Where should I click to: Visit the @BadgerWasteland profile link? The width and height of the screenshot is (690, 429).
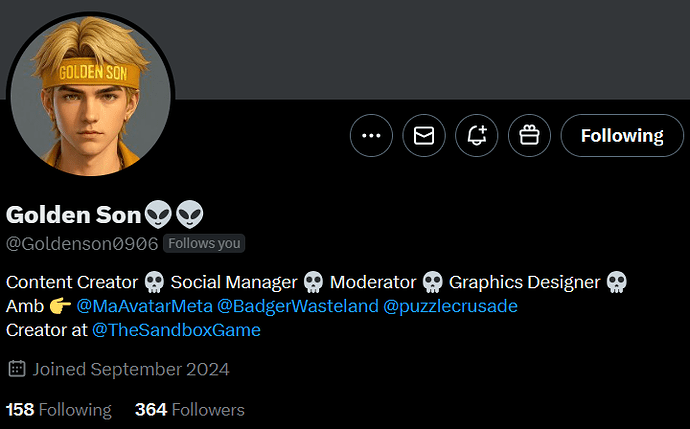tap(297, 306)
